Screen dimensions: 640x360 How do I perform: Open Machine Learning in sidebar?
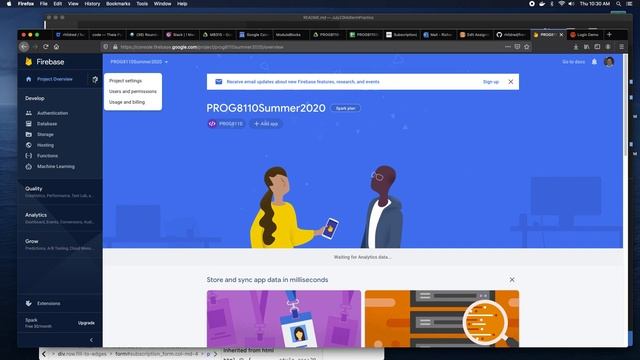[56, 167]
